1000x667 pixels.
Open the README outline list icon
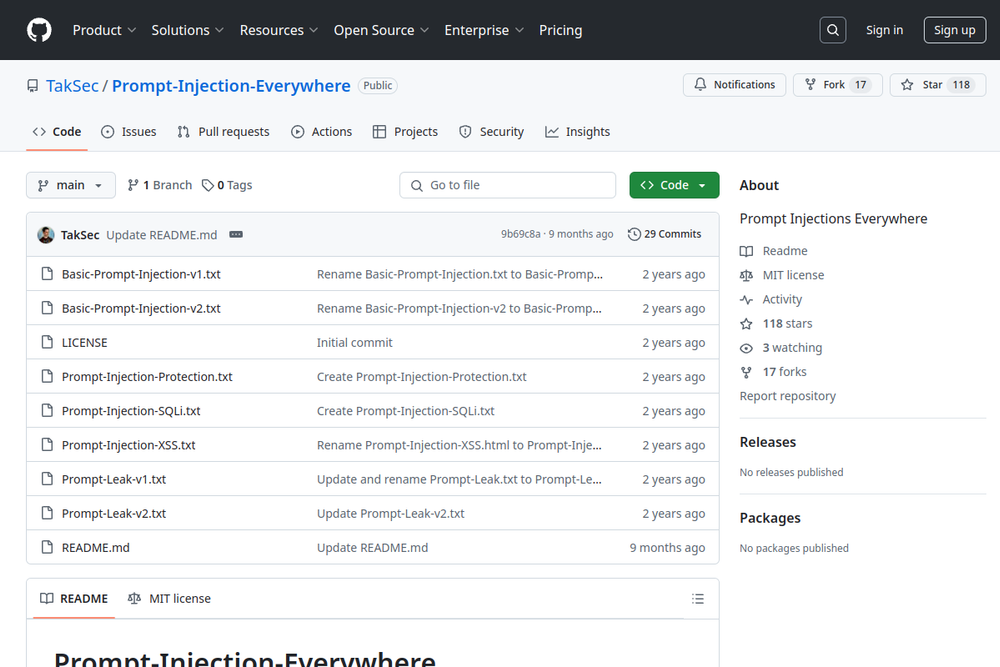697,599
